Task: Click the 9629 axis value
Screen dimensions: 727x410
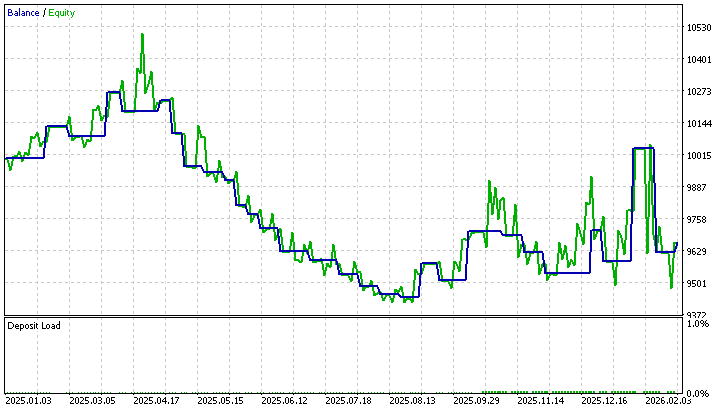Action: pos(699,251)
